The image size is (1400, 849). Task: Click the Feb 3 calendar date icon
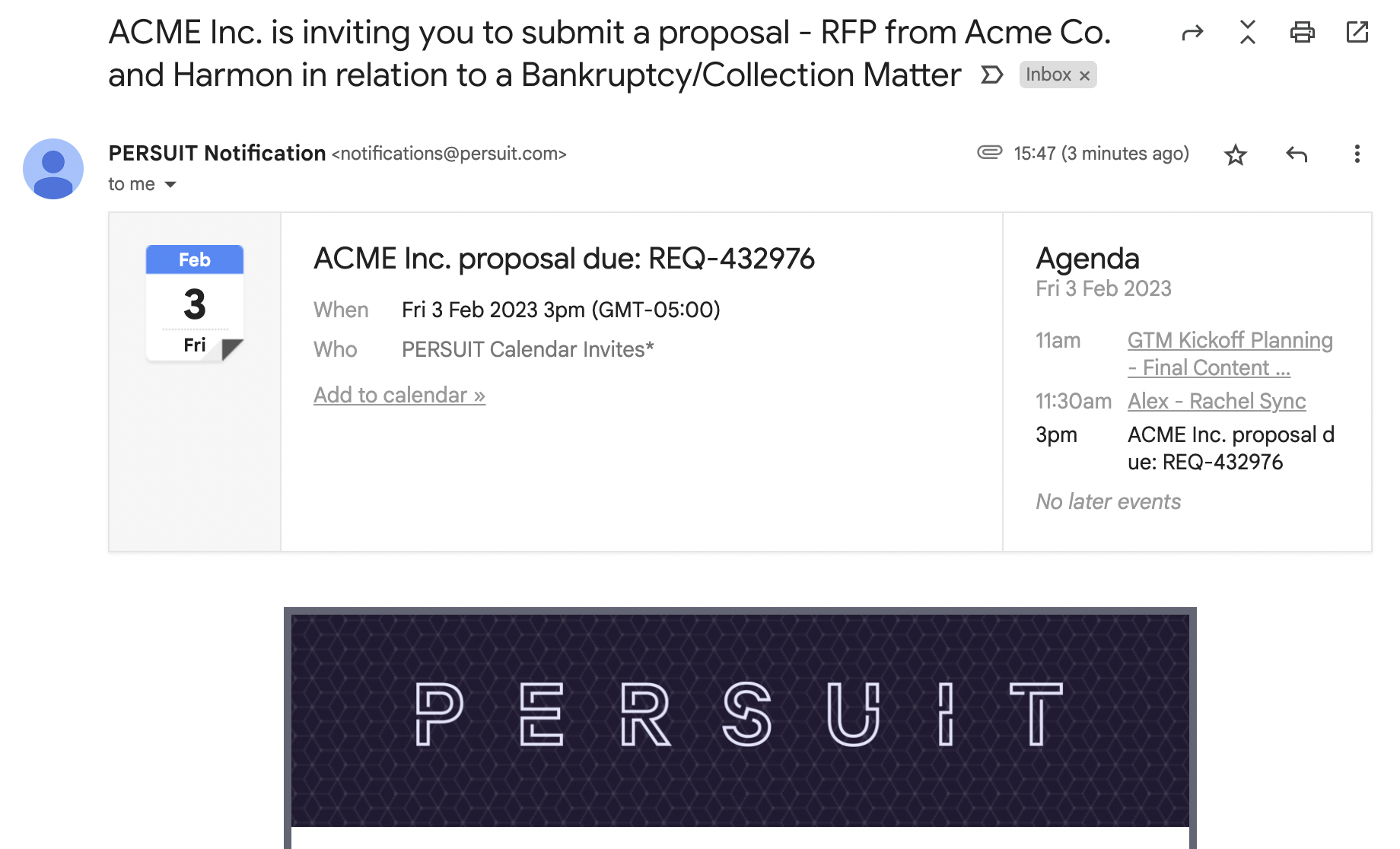coord(195,303)
